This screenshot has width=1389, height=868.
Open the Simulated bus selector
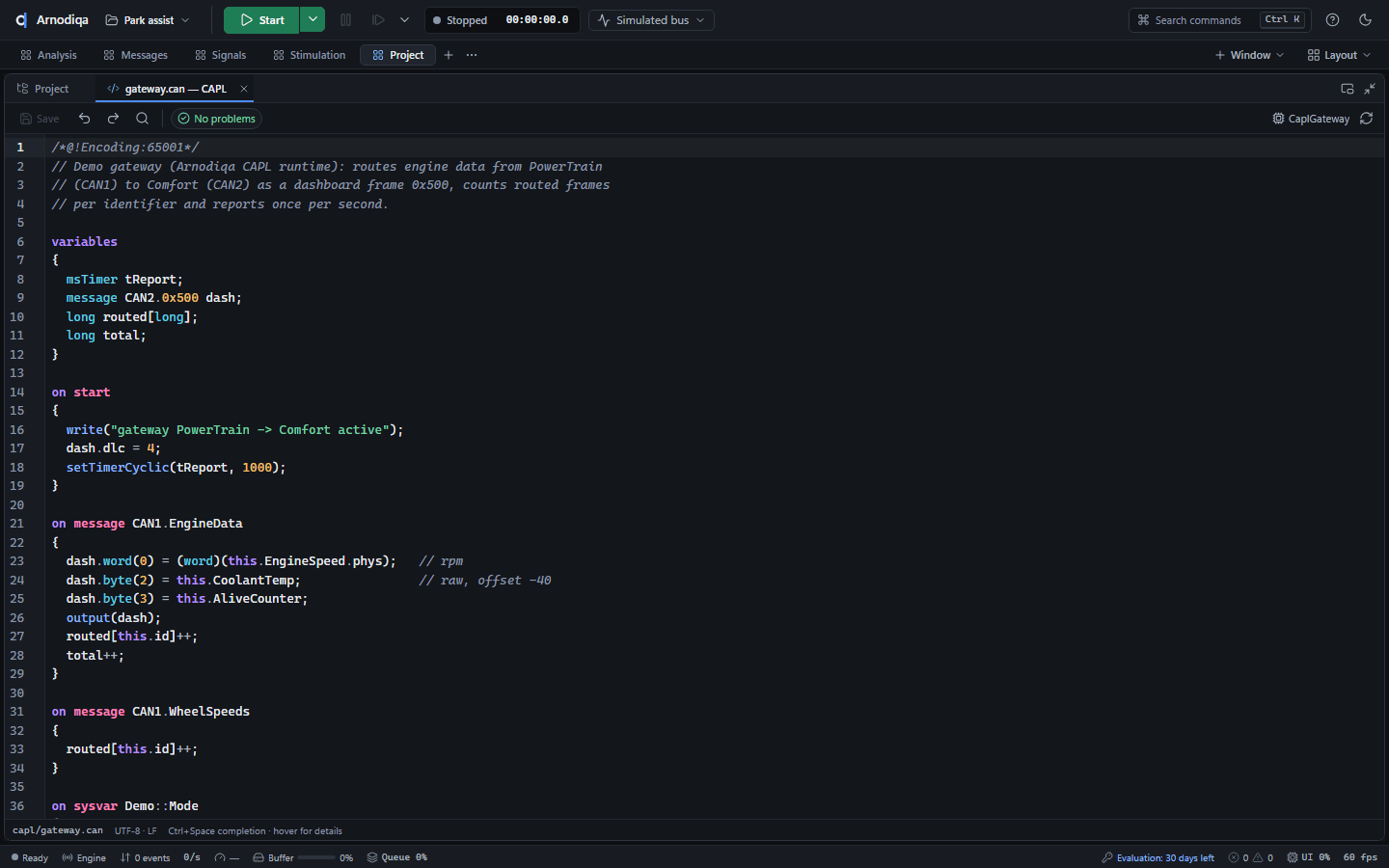pyautogui.click(x=651, y=20)
